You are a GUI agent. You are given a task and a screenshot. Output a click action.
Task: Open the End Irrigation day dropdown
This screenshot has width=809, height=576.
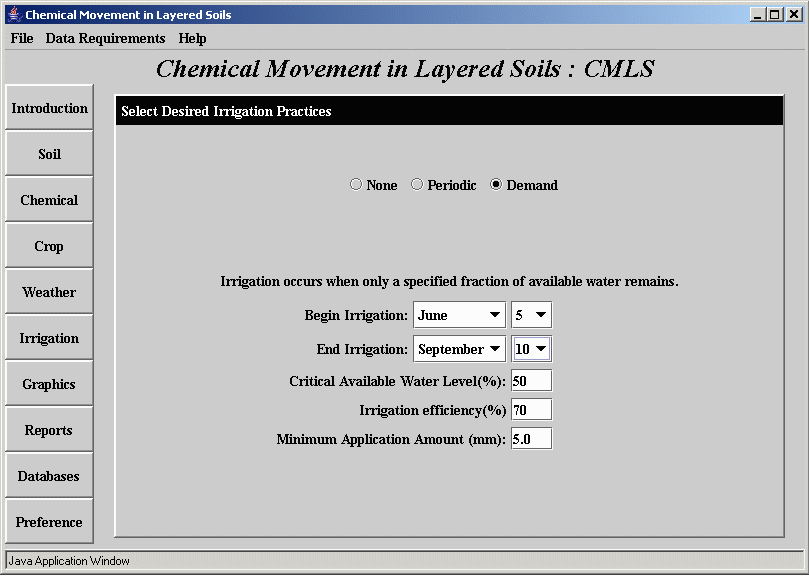pyautogui.click(x=531, y=349)
